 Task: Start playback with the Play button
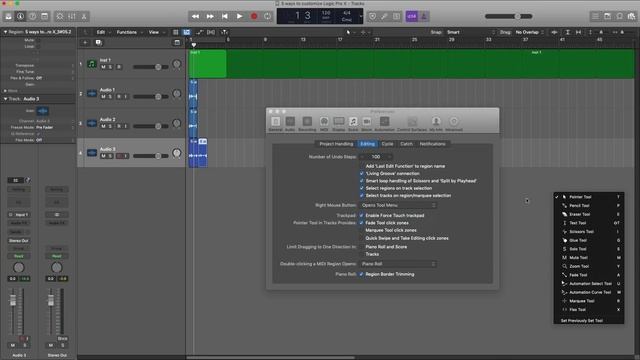click(x=239, y=16)
